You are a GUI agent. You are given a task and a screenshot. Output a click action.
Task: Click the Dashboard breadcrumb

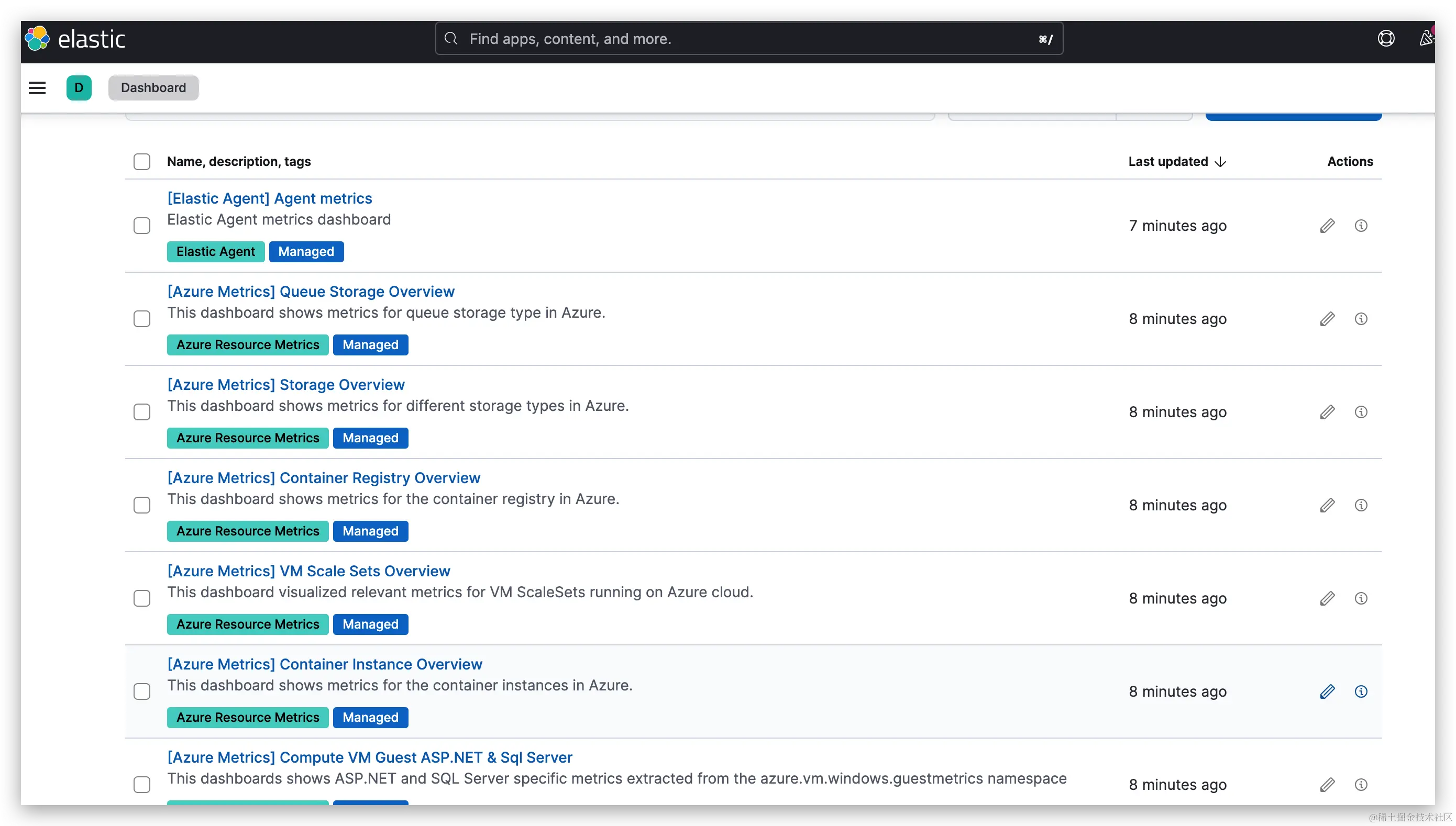153,88
